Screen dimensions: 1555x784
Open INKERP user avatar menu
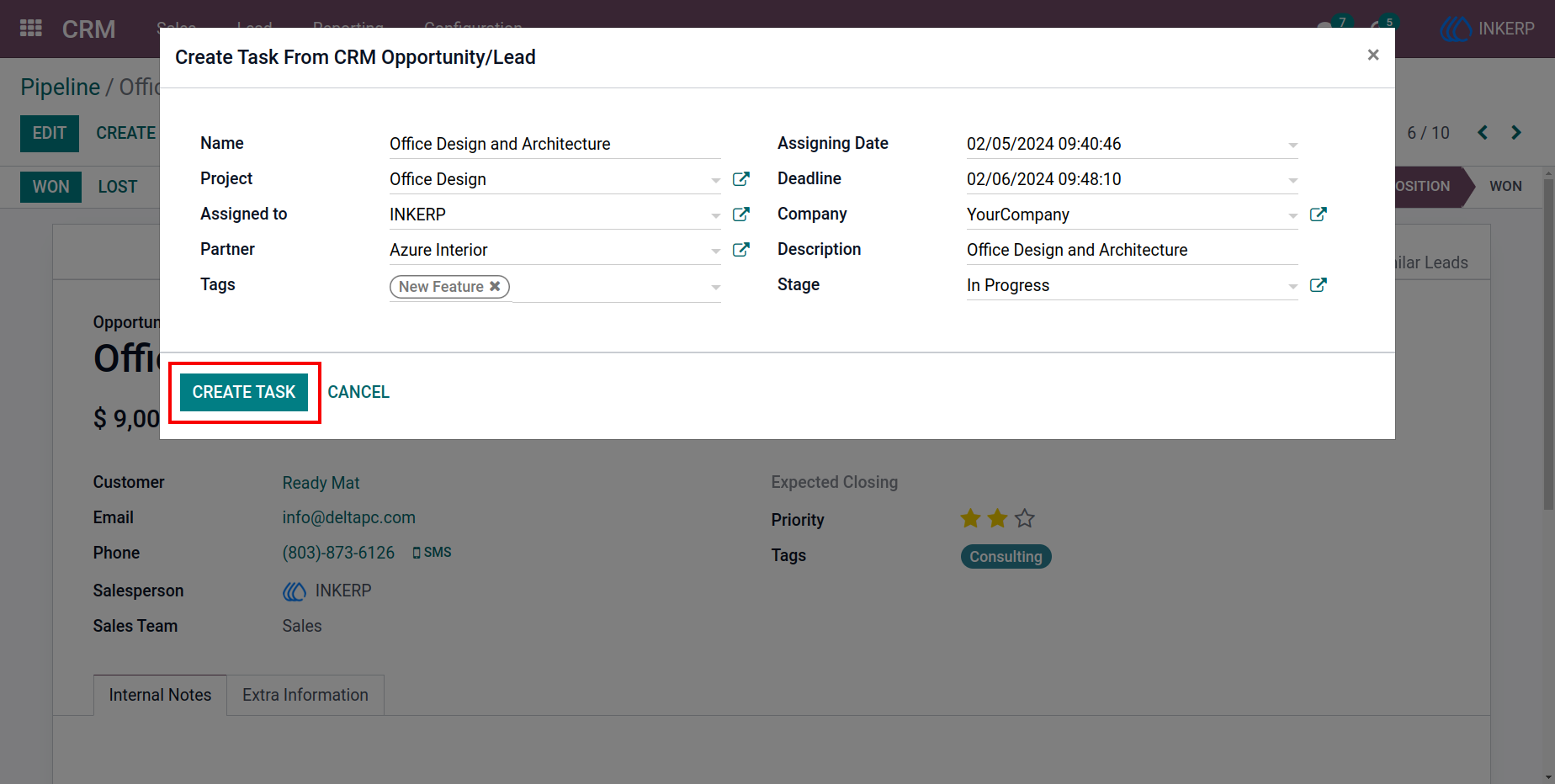pyautogui.click(x=1488, y=29)
